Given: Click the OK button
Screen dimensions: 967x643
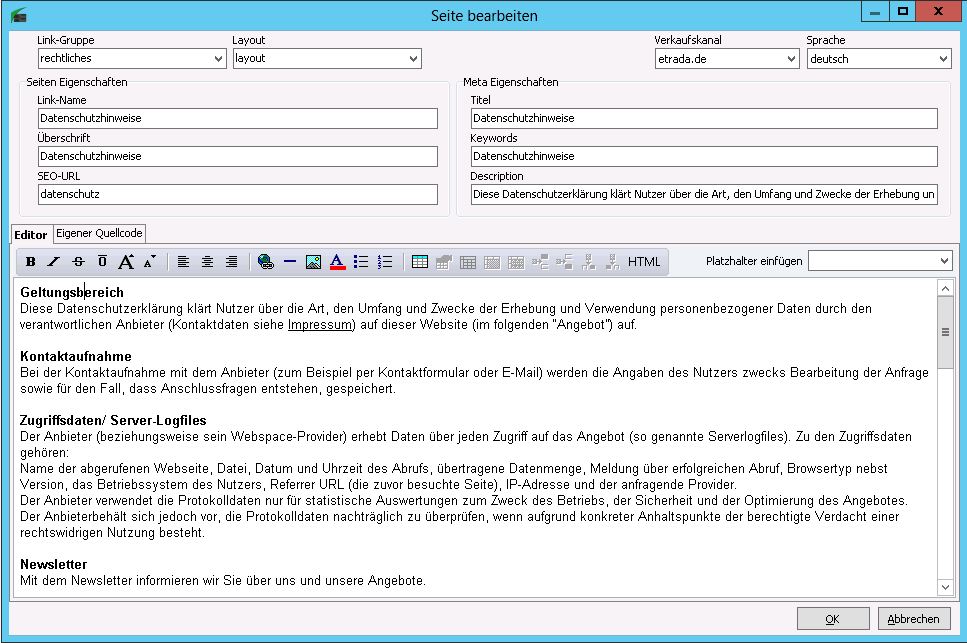Looking at the screenshot, I should tap(832, 619).
